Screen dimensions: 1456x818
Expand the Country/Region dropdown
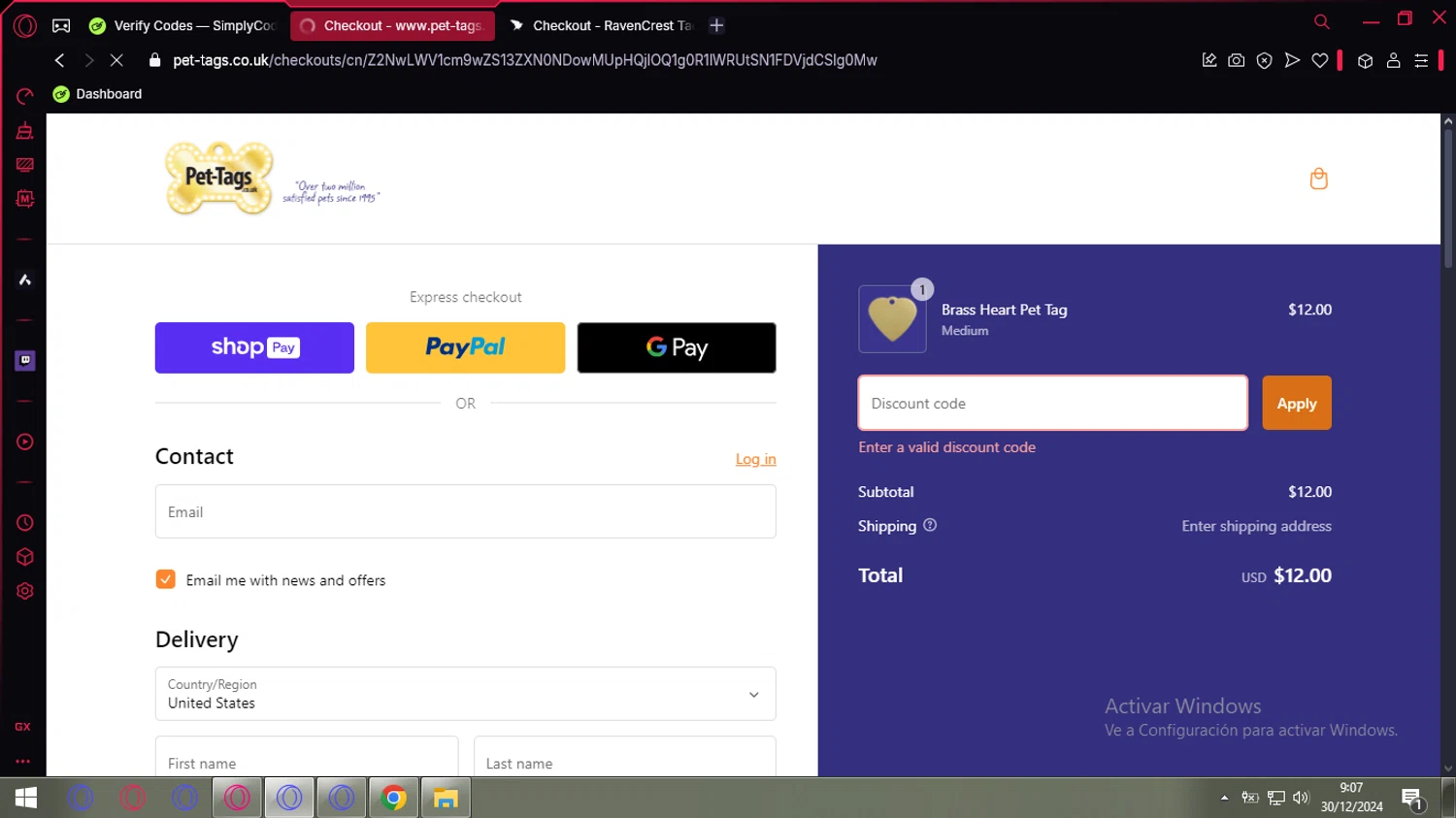coord(466,694)
